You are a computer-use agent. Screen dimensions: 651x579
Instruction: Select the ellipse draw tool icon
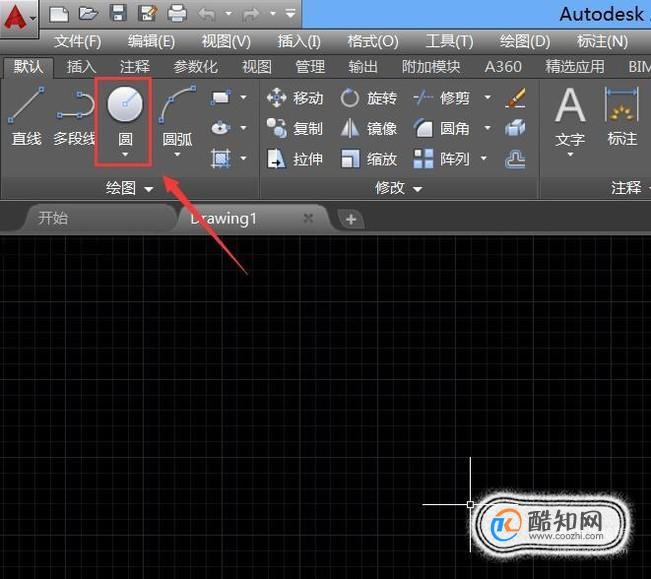coord(221,128)
